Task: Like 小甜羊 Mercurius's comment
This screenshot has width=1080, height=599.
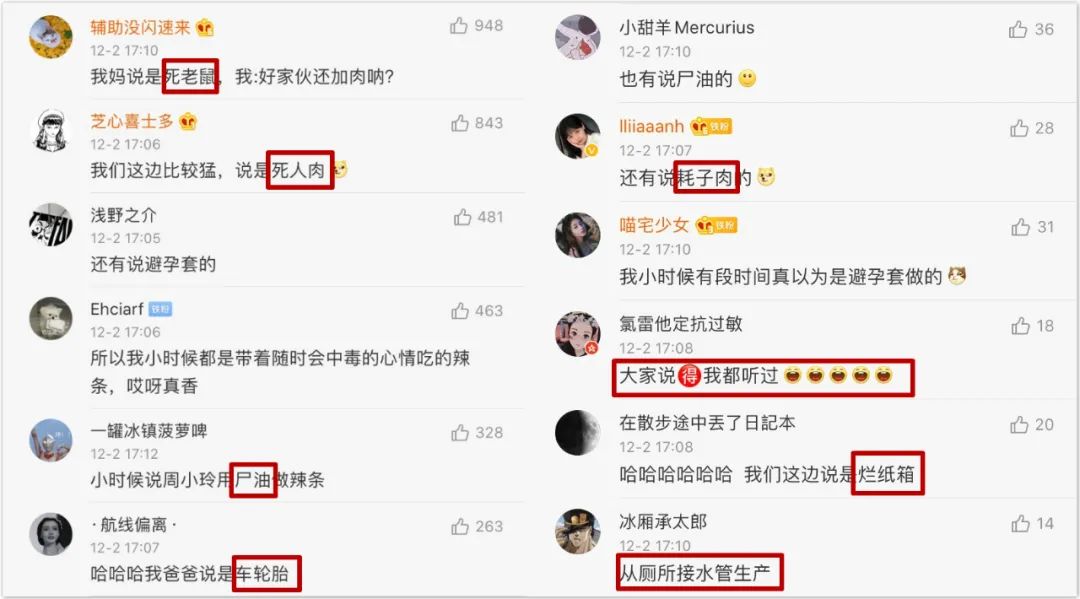Action: click(x=1018, y=29)
